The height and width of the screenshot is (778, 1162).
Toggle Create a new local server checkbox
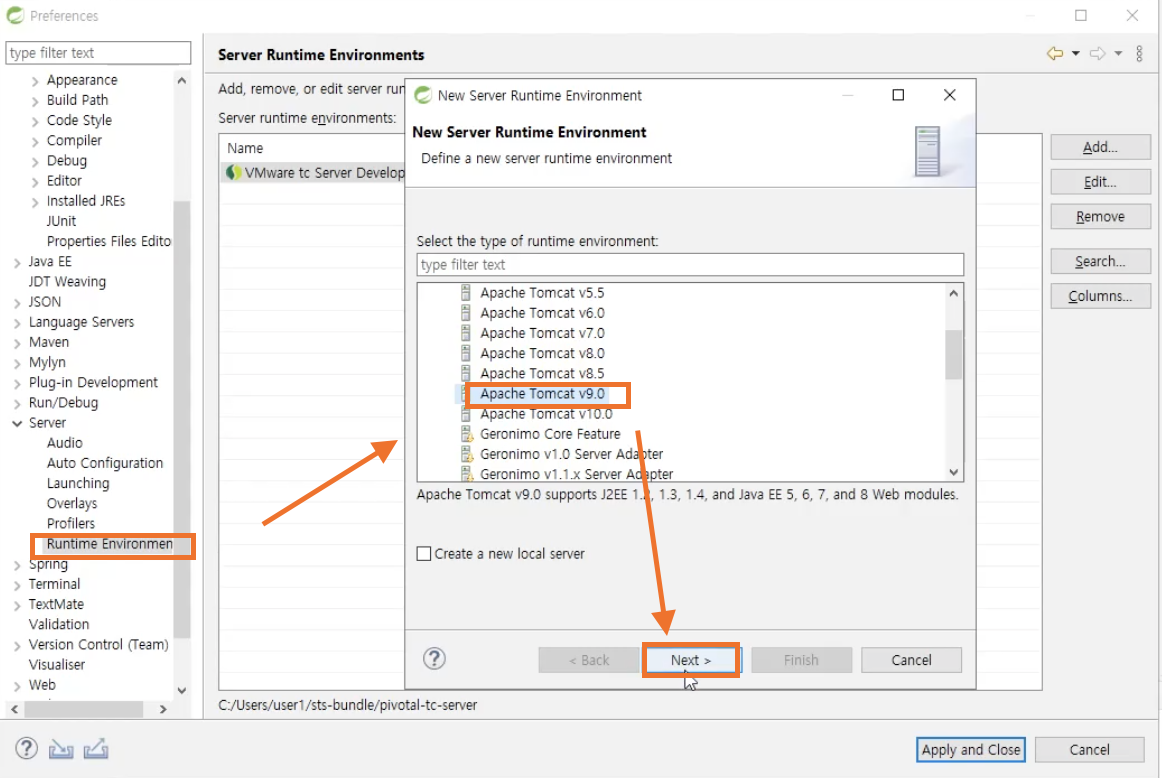click(x=424, y=553)
